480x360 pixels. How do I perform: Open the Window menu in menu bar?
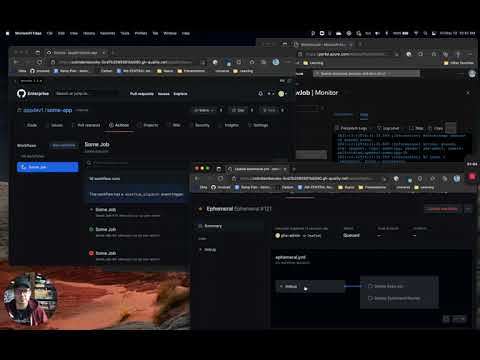click(170, 33)
